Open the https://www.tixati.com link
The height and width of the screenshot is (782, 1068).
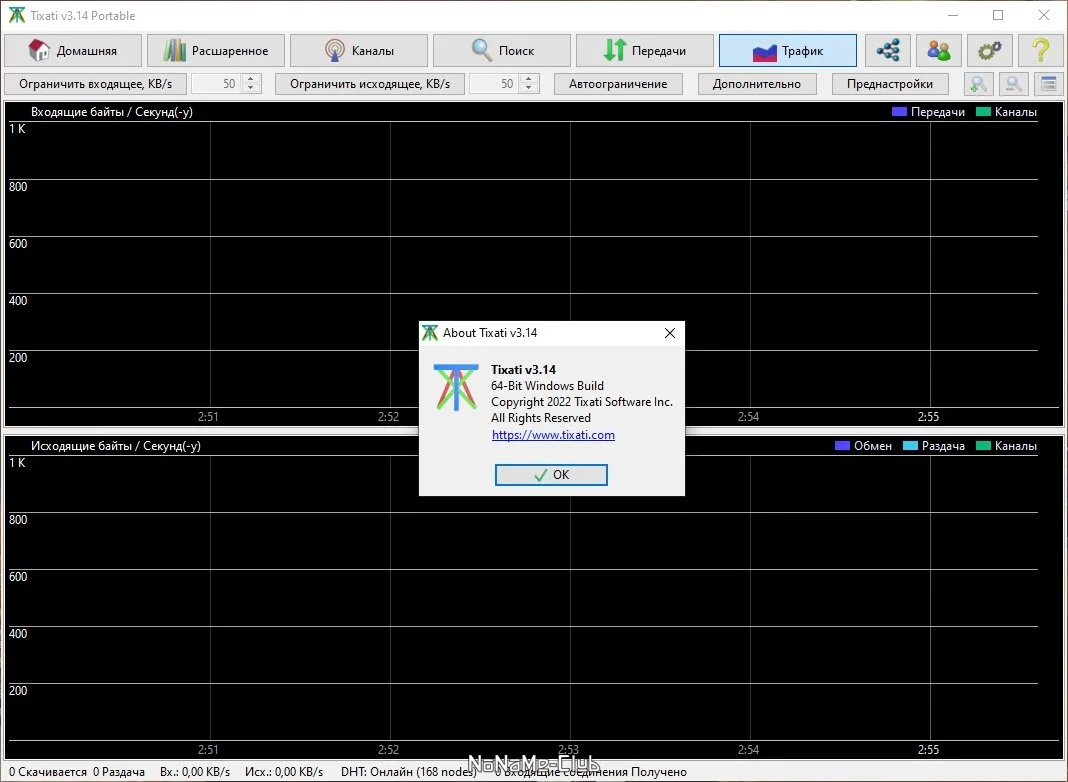pos(553,435)
